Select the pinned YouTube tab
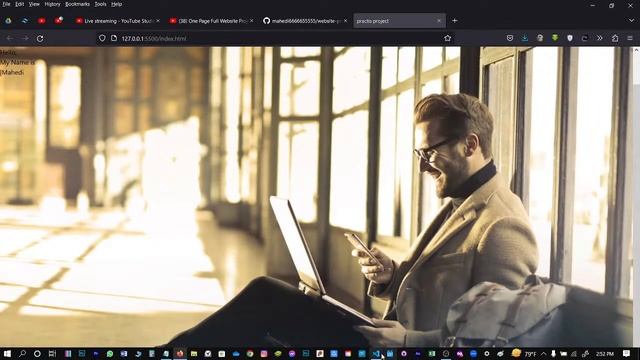This screenshot has height=360, width=640. (x=42, y=21)
